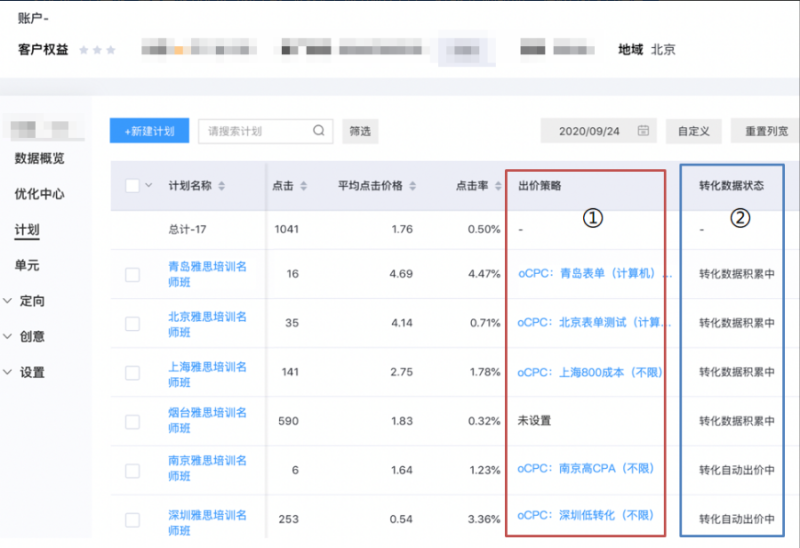This screenshot has height=548, width=800.
Task: Open the oCPC: 青岛表单 bid strategy link
Action: pos(594,273)
